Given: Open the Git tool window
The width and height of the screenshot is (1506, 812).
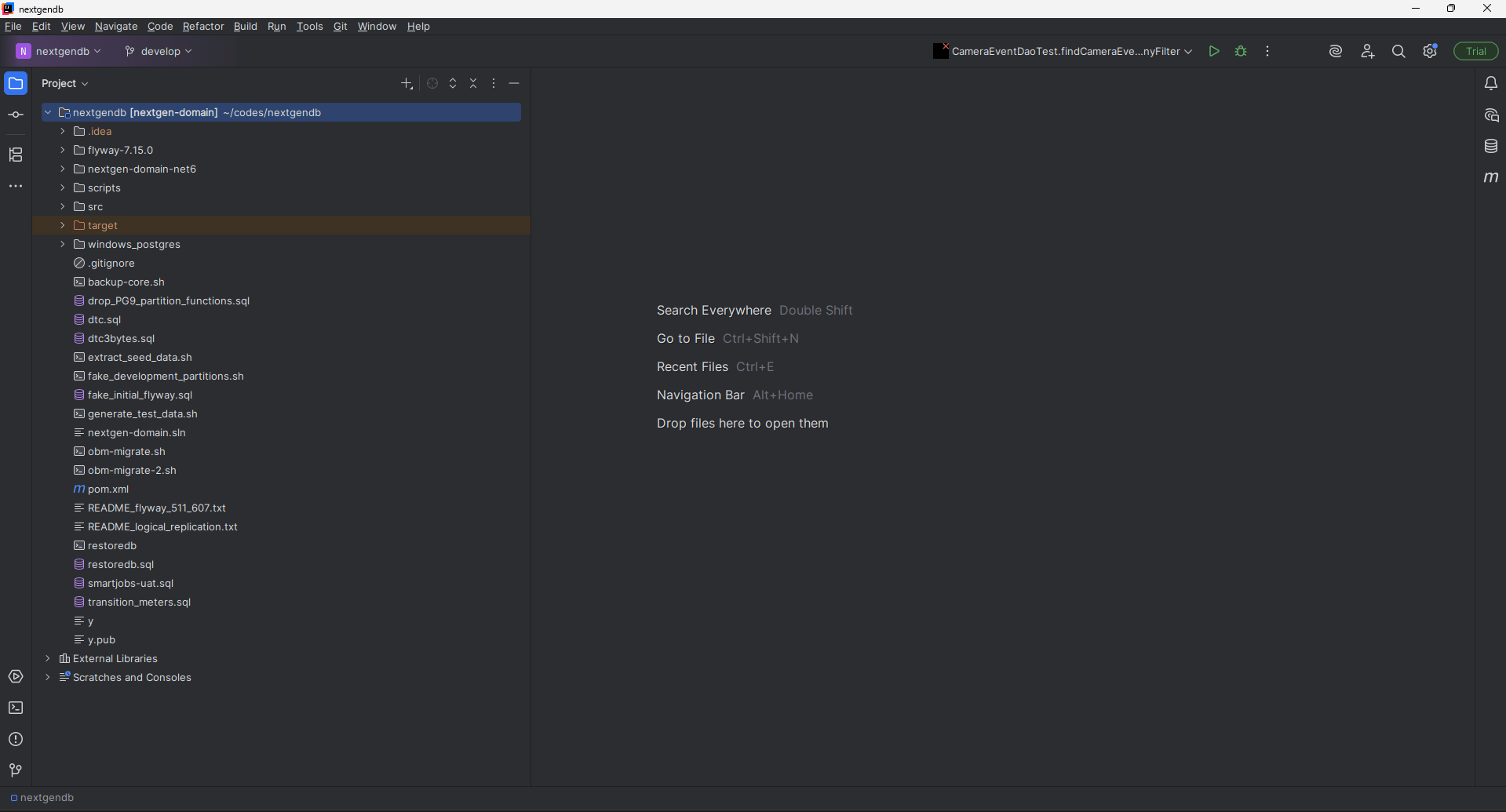Looking at the screenshot, I should coord(16,770).
